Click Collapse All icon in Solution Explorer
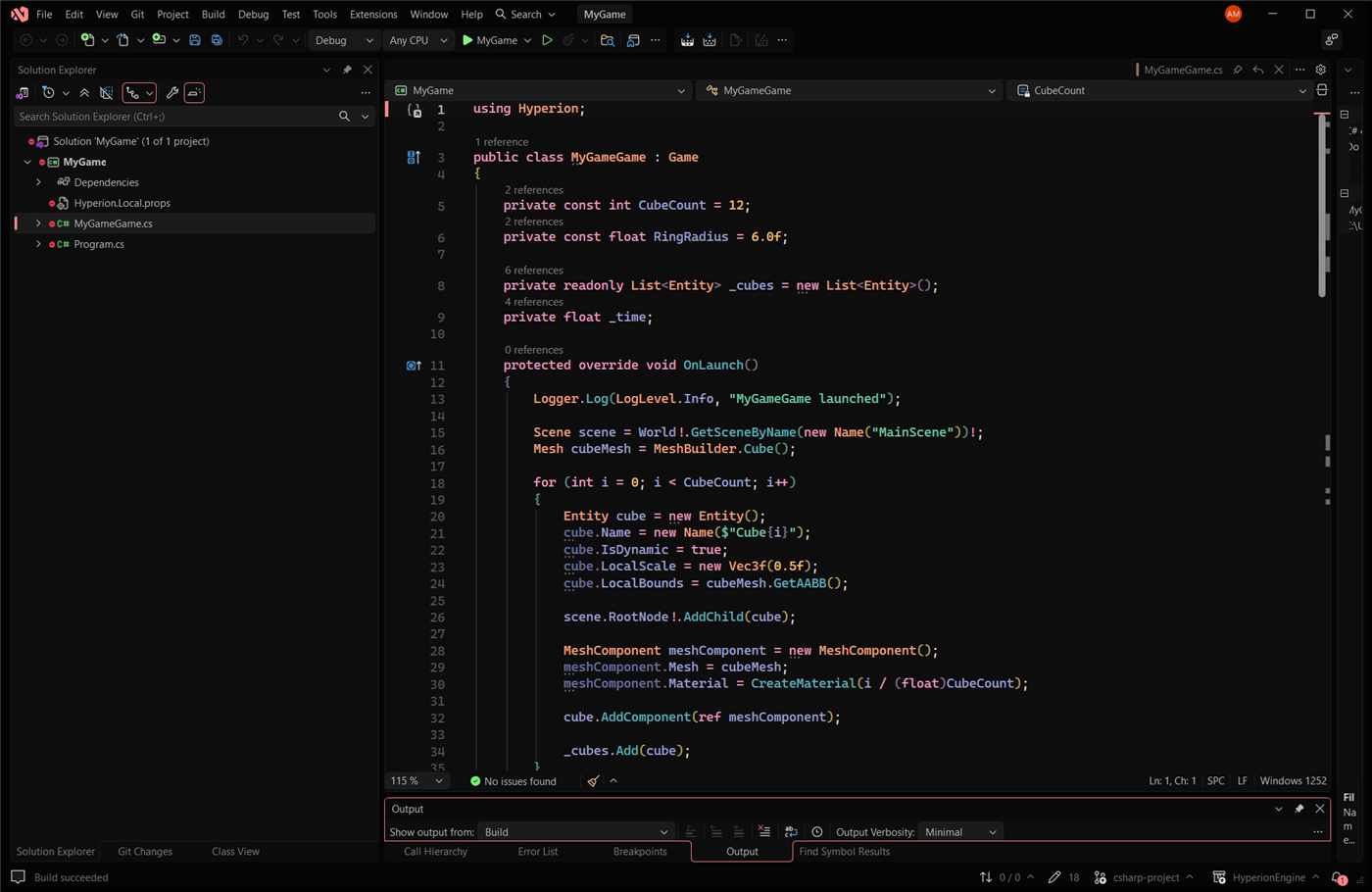The height and width of the screenshot is (892, 1372). coord(84,92)
